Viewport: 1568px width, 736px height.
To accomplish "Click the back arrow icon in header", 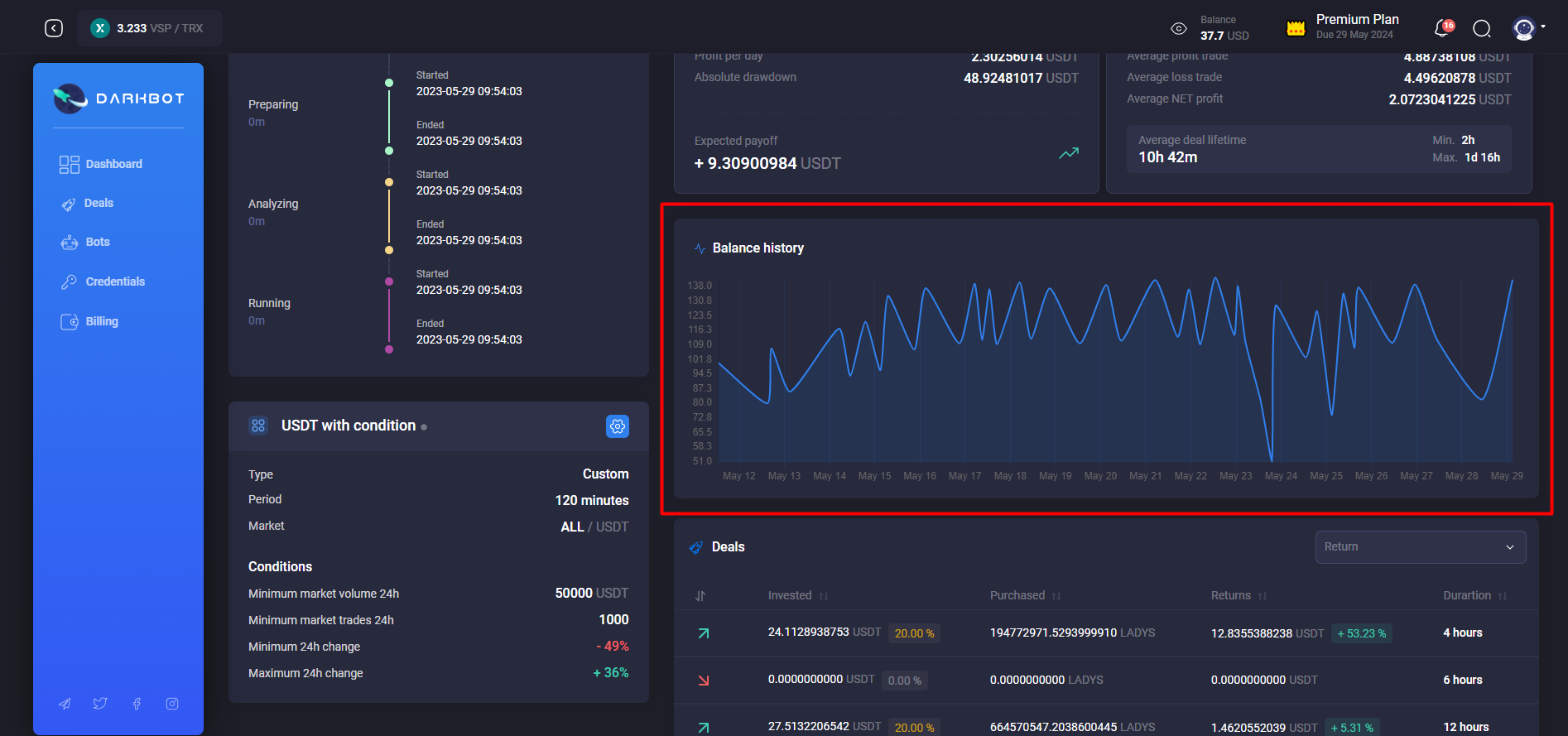I will [54, 28].
